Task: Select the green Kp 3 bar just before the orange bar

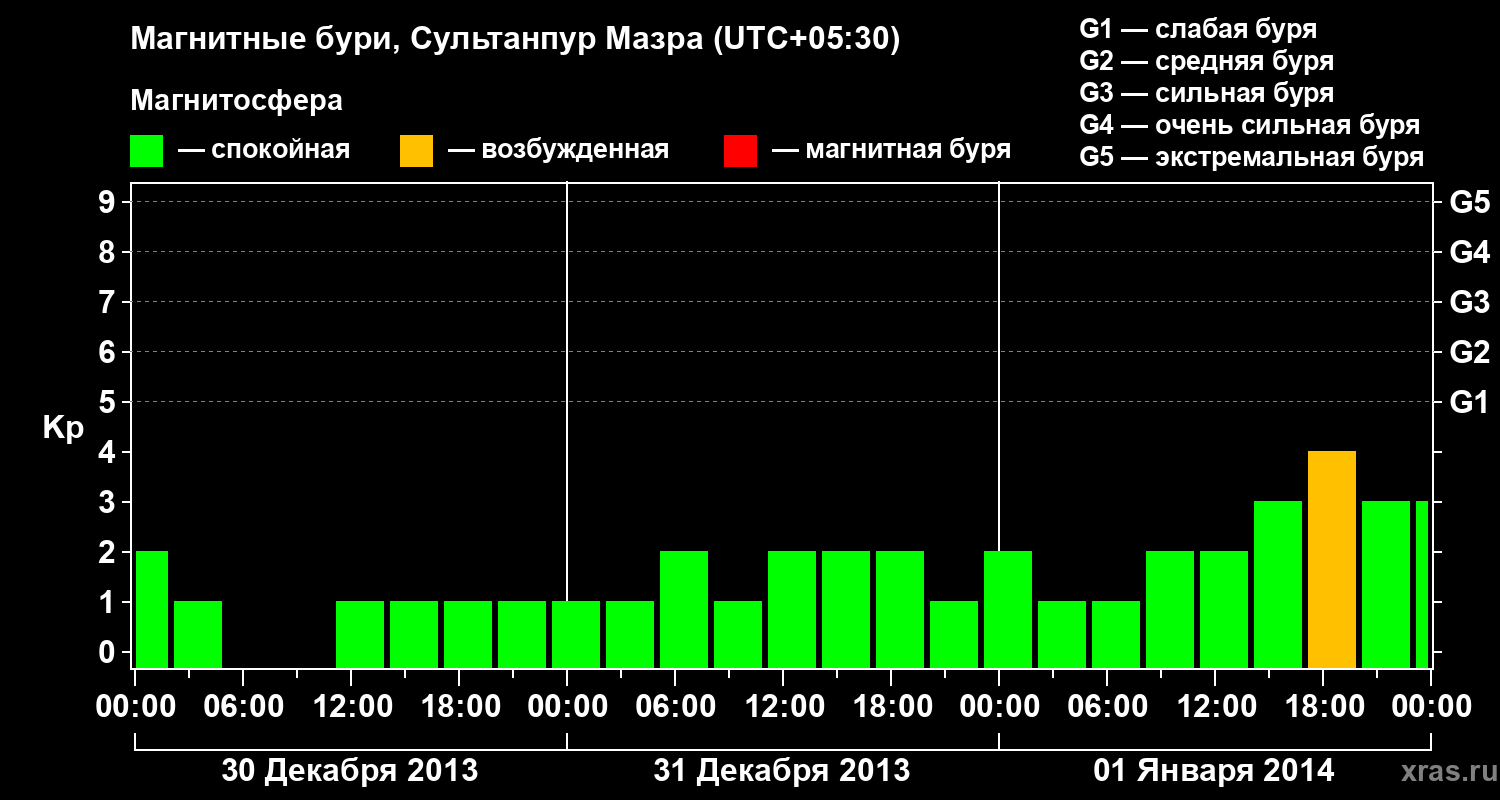Action: pos(1278,584)
